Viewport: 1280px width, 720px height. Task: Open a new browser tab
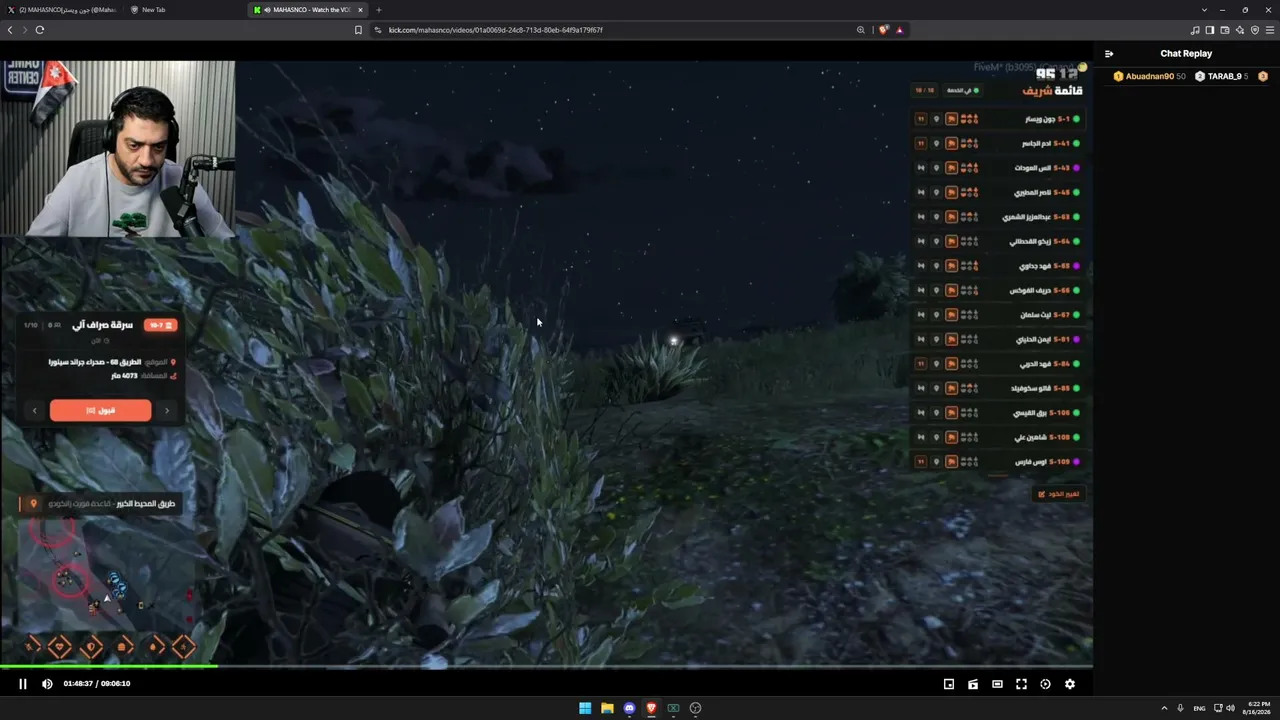click(x=379, y=10)
